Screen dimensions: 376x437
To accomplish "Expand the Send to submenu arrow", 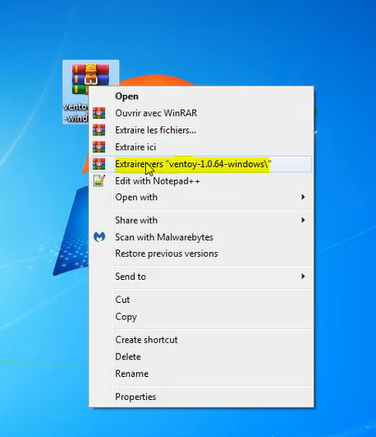I will click(x=303, y=276).
